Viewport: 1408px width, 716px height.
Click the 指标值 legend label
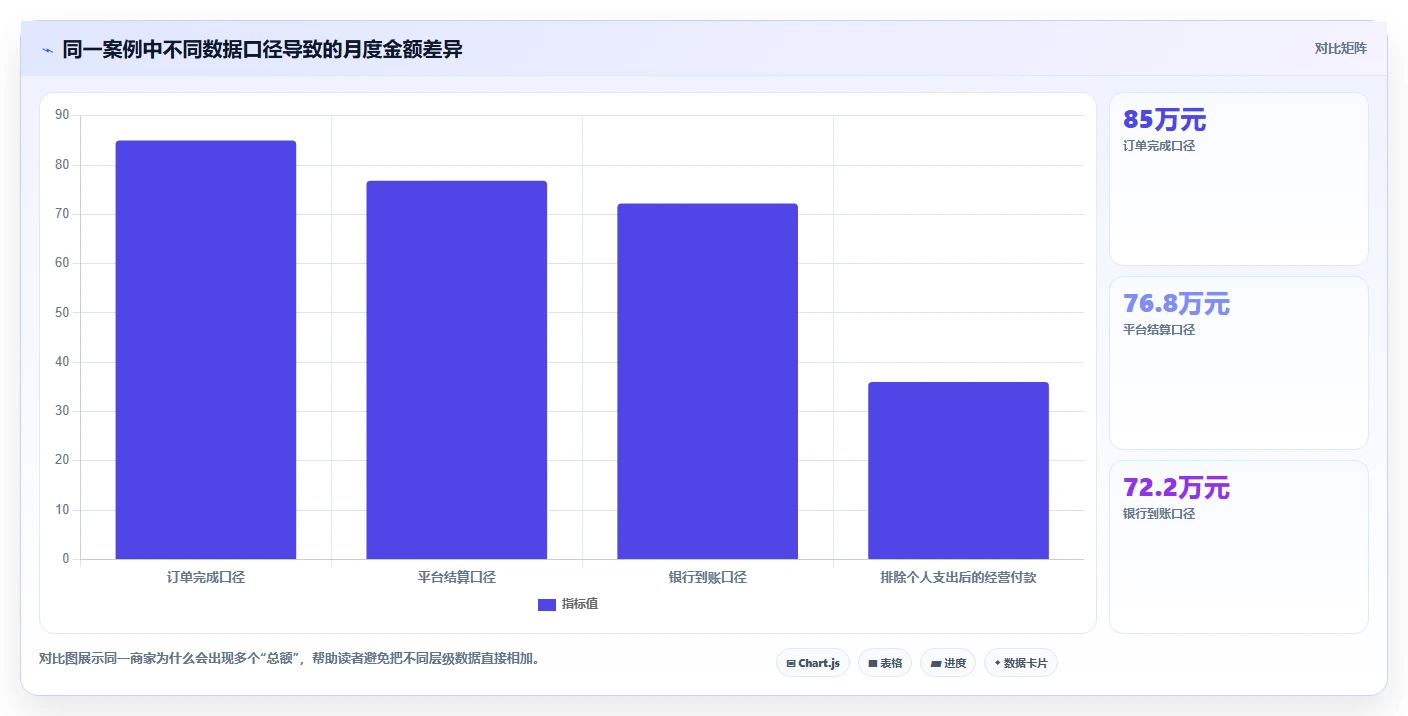[580, 604]
